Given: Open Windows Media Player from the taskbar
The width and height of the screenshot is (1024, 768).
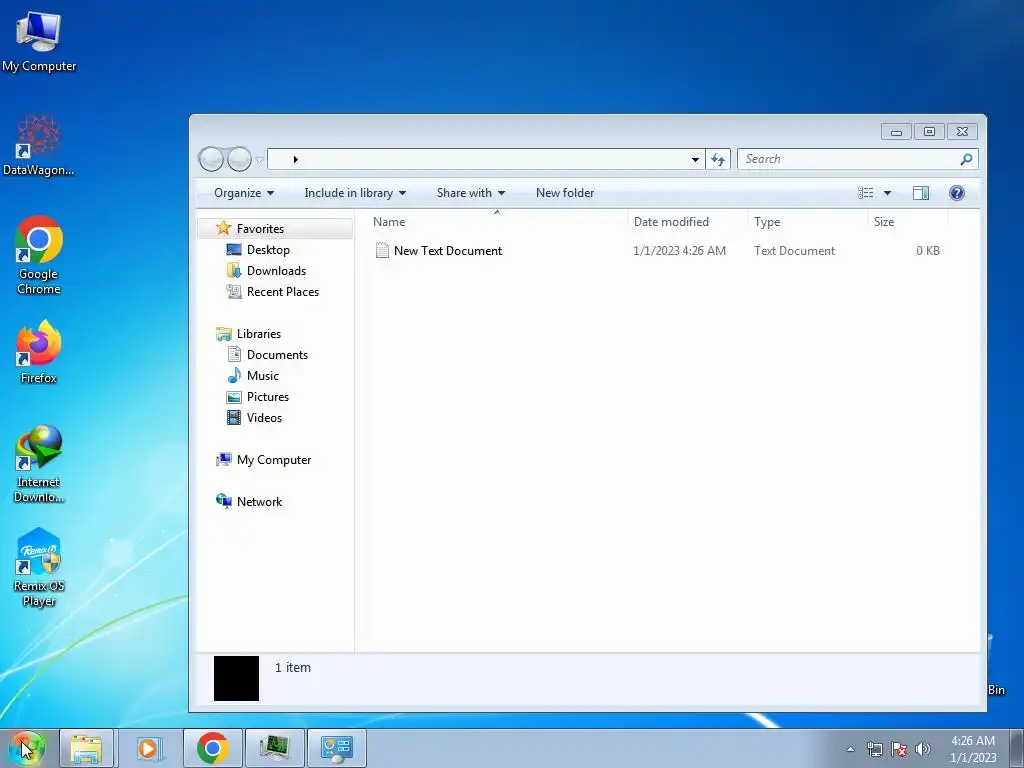Looking at the screenshot, I should tap(148, 748).
